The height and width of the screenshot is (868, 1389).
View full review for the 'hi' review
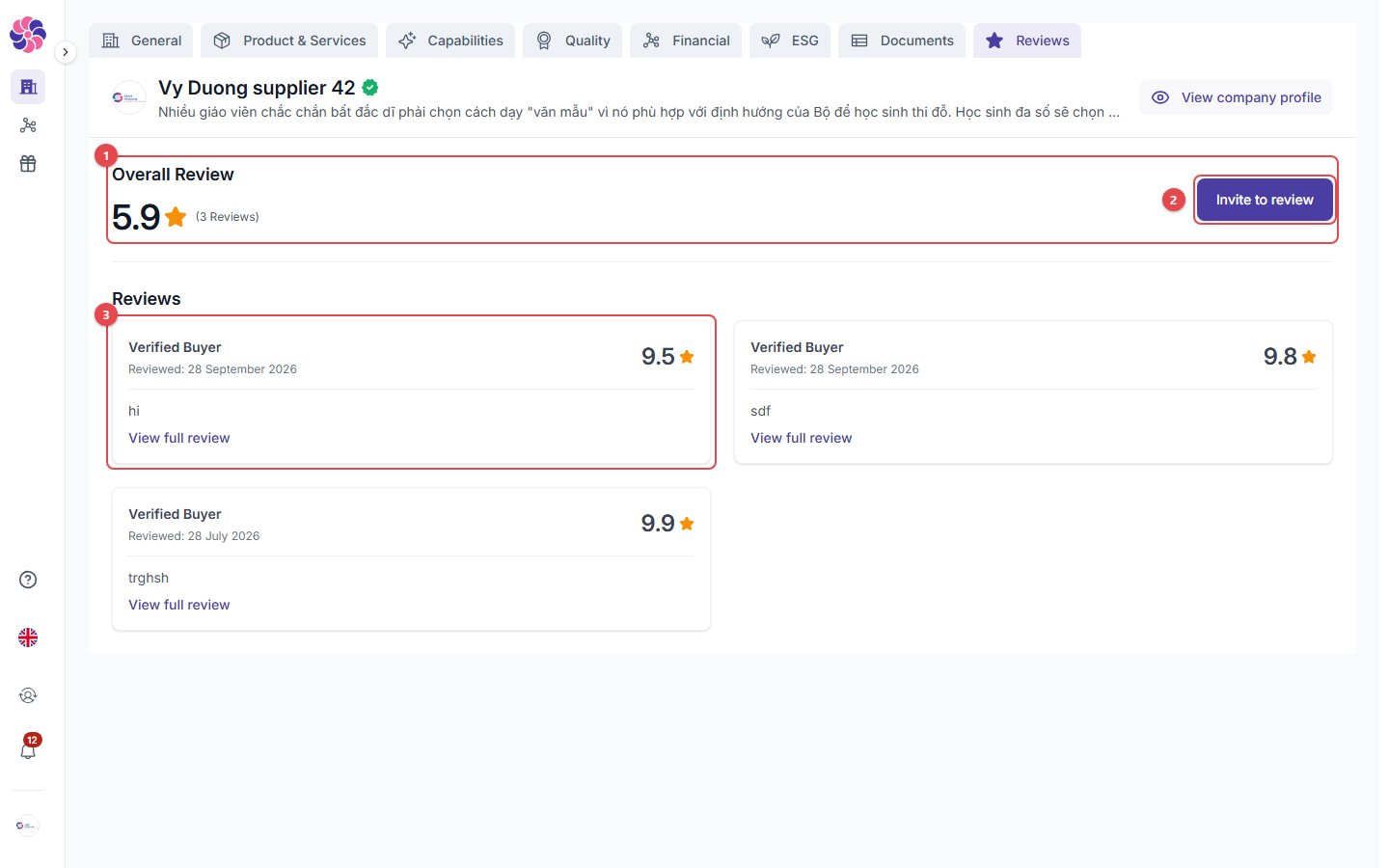(179, 438)
